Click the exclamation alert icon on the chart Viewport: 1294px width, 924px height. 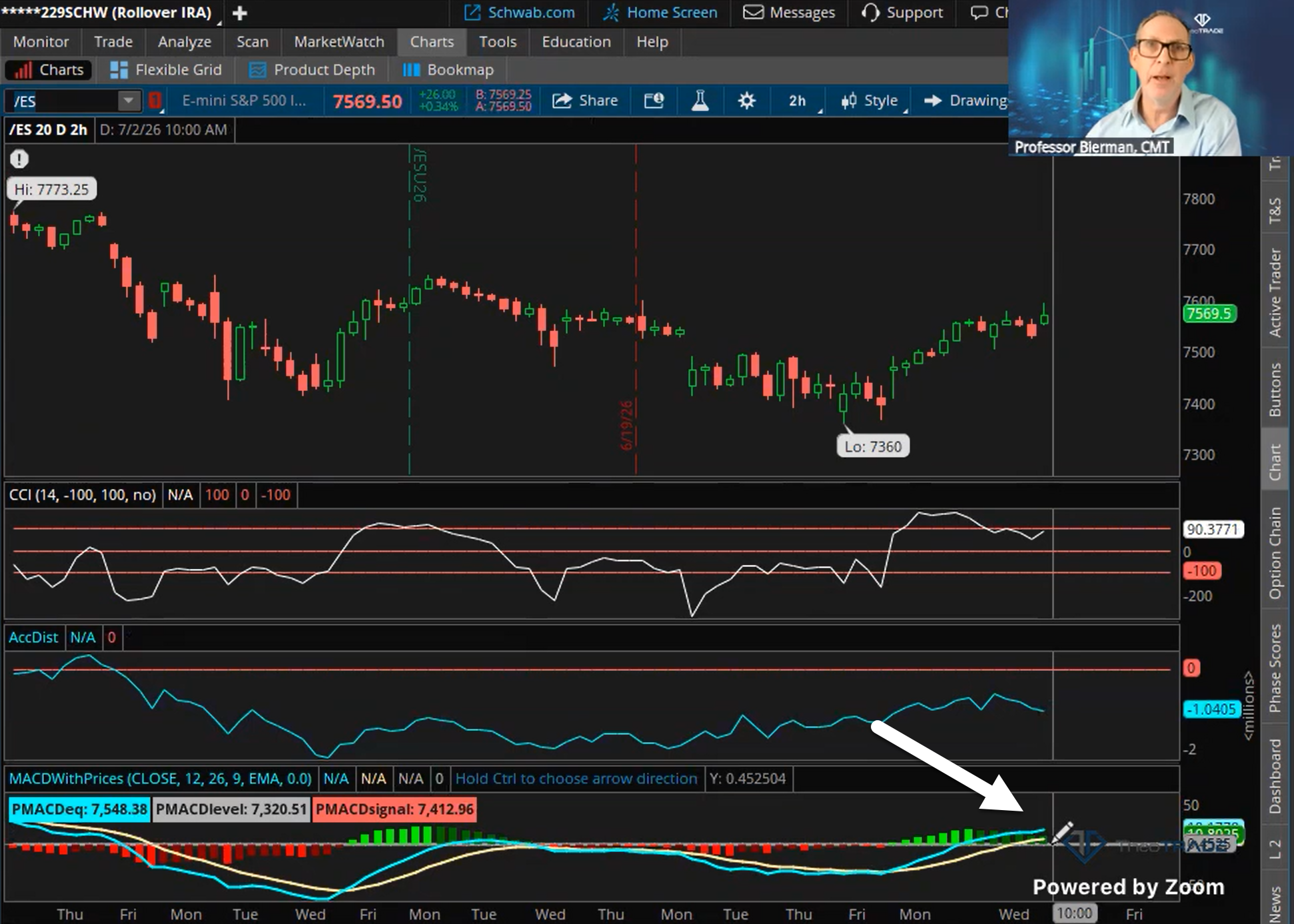(x=19, y=159)
